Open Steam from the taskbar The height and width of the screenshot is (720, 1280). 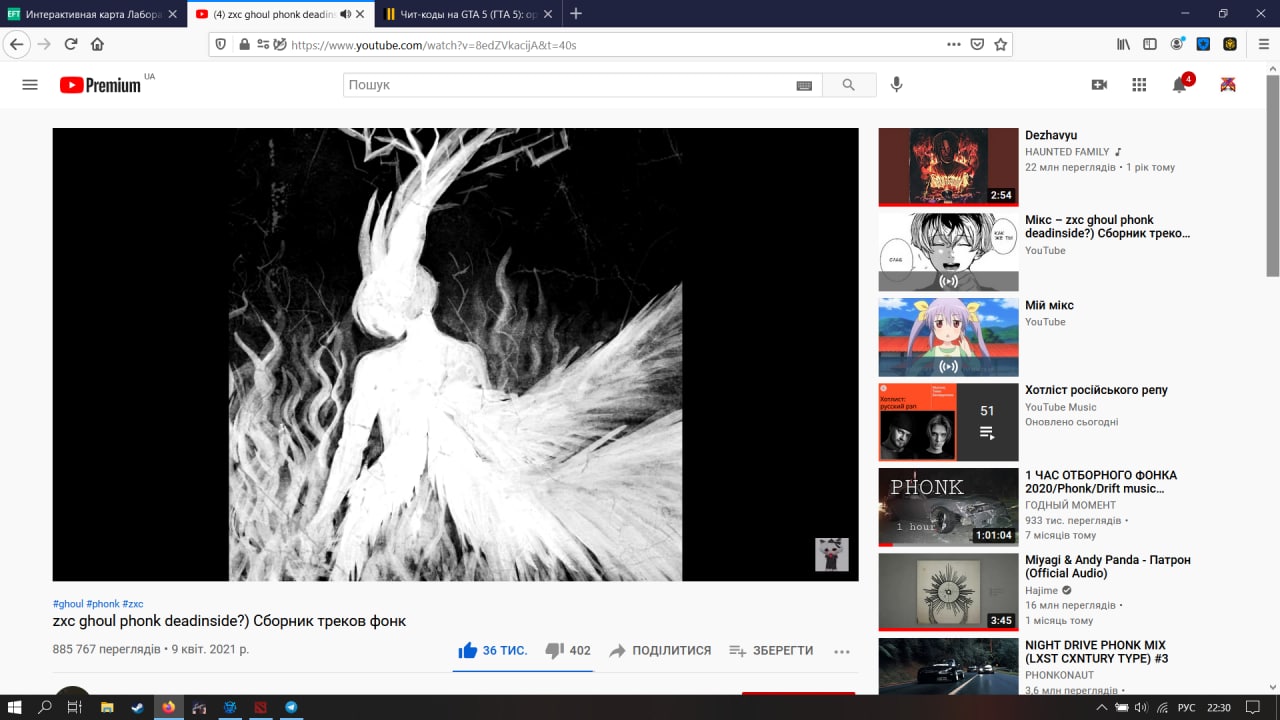(x=137, y=707)
